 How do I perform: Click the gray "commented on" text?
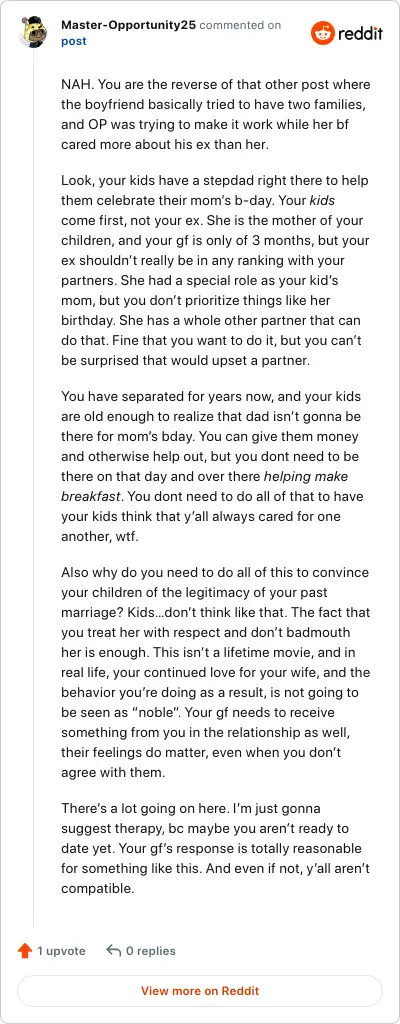pyautogui.click(x=240, y=25)
